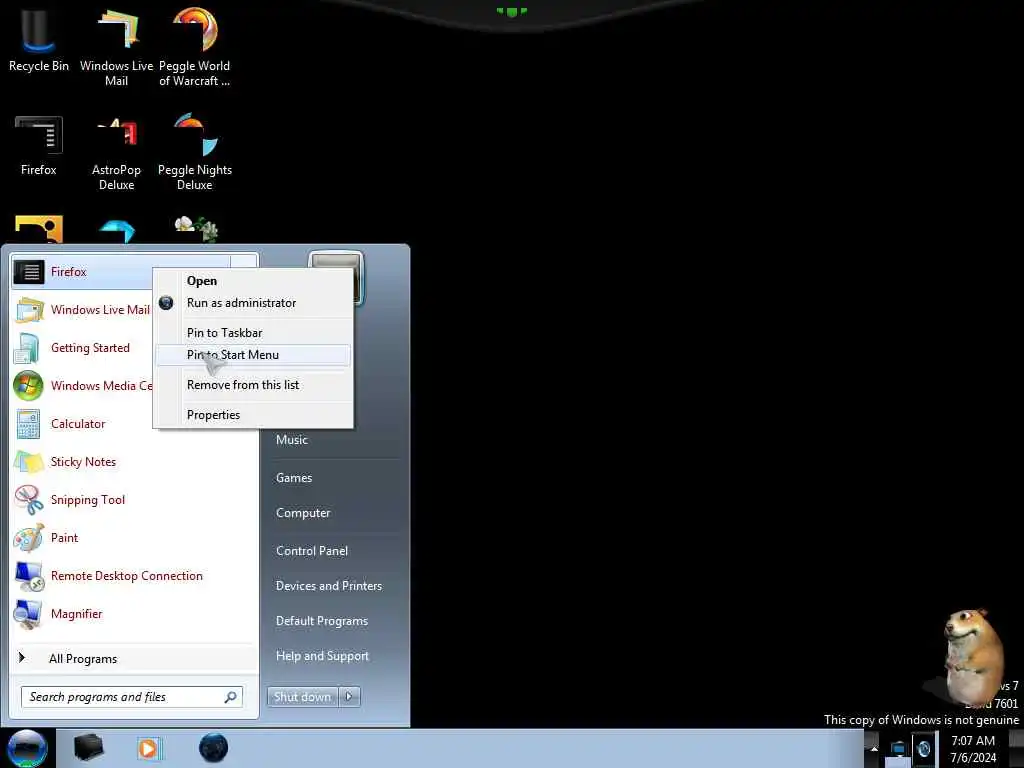Click the Calculator text label

point(78,424)
